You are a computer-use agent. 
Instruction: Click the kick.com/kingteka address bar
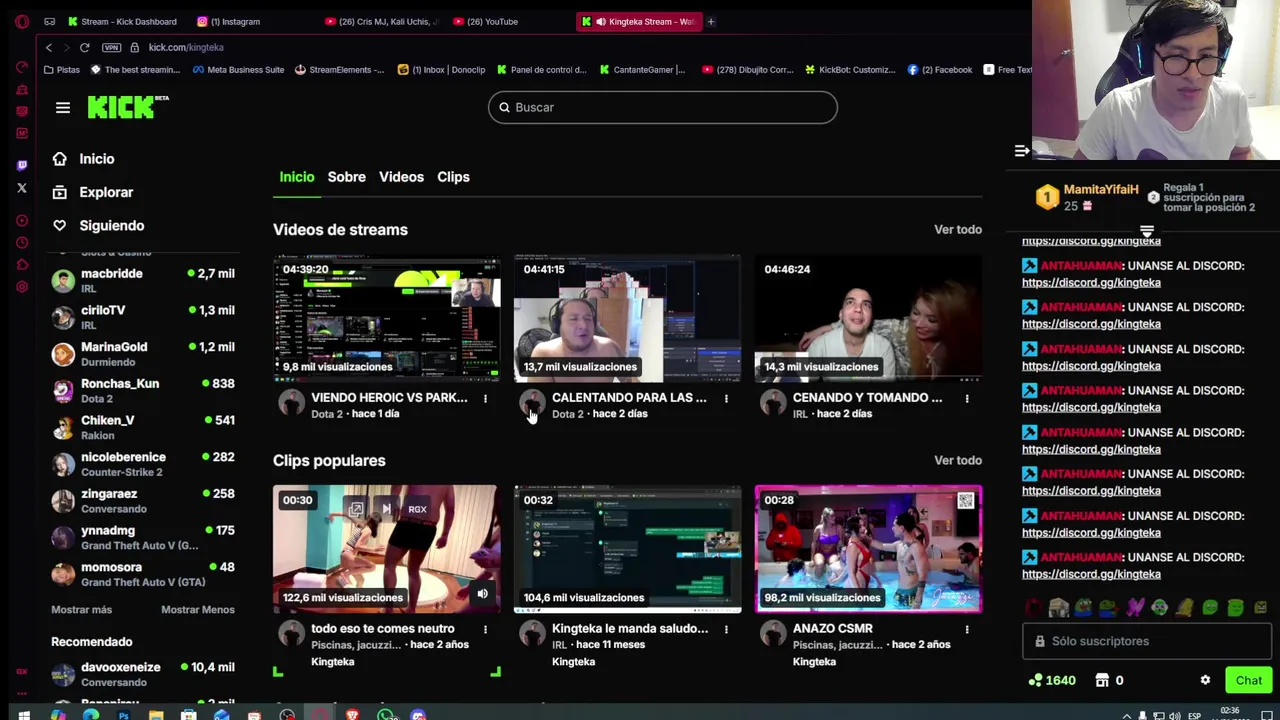point(186,47)
